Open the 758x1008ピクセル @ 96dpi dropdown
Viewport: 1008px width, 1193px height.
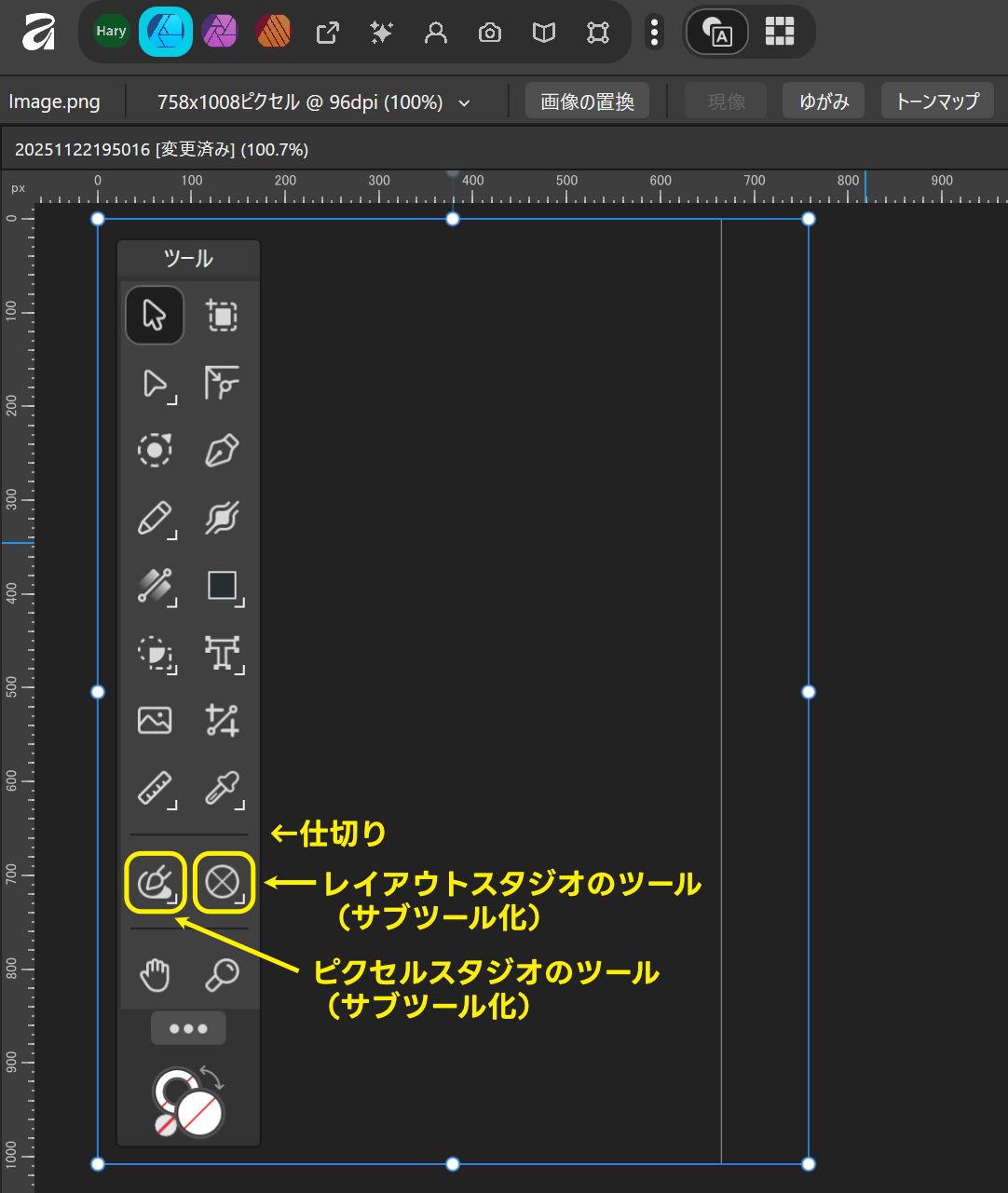point(314,102)
